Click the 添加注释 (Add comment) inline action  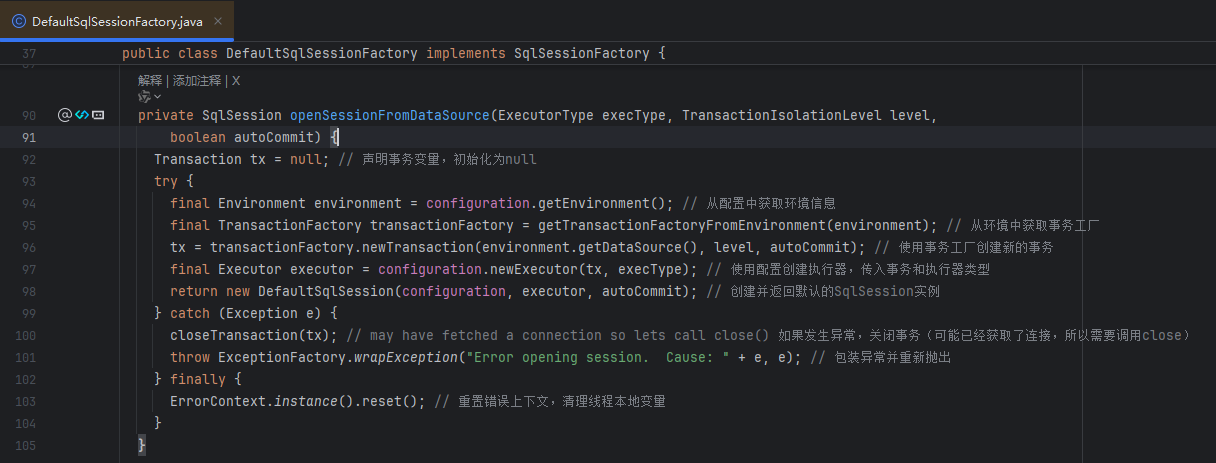click(x=197, y=80)
